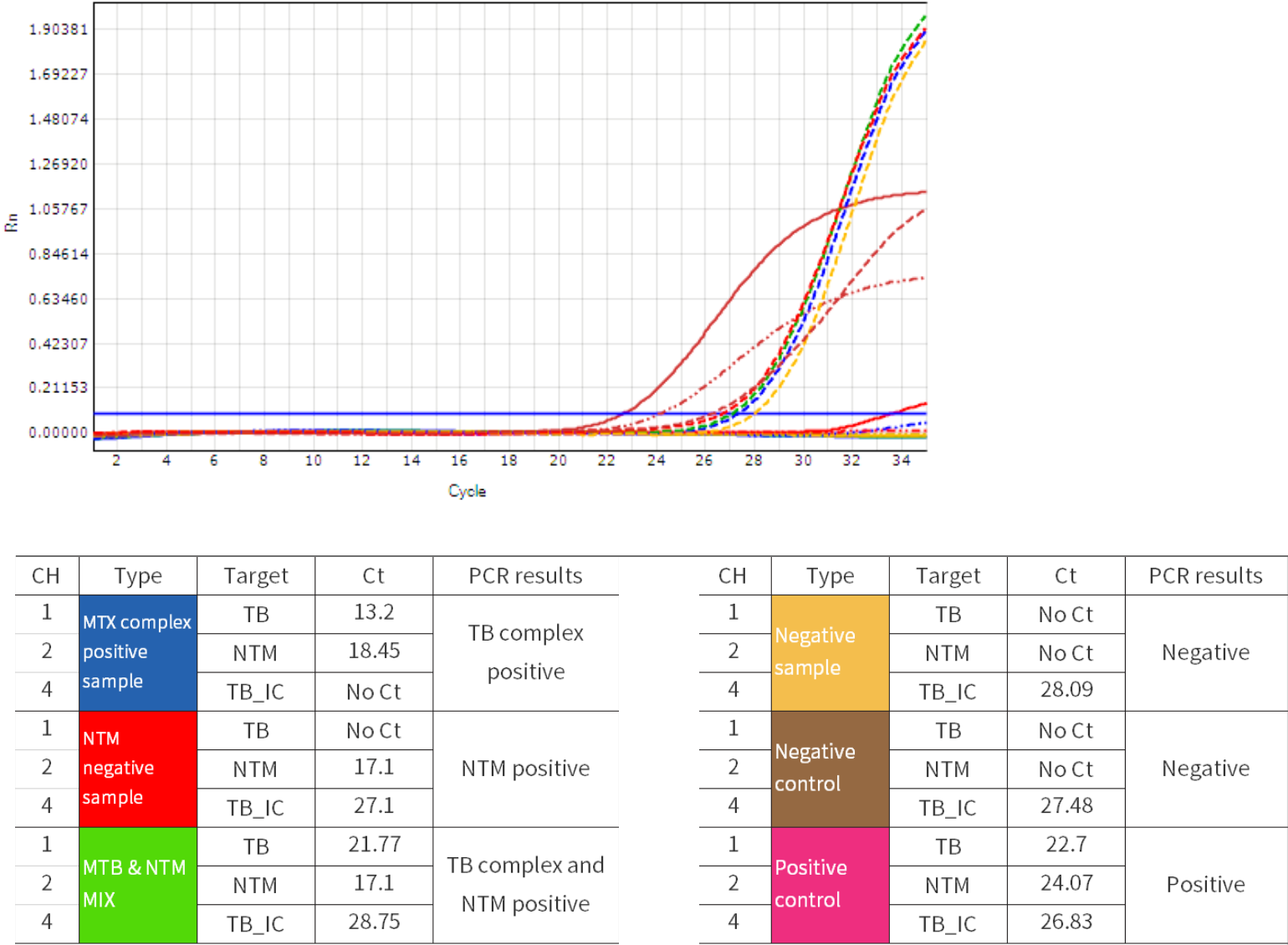Select the Ct value 28.75
Image resolution: width=1288 pixels, height=945 pixels.
pos(374,922)
